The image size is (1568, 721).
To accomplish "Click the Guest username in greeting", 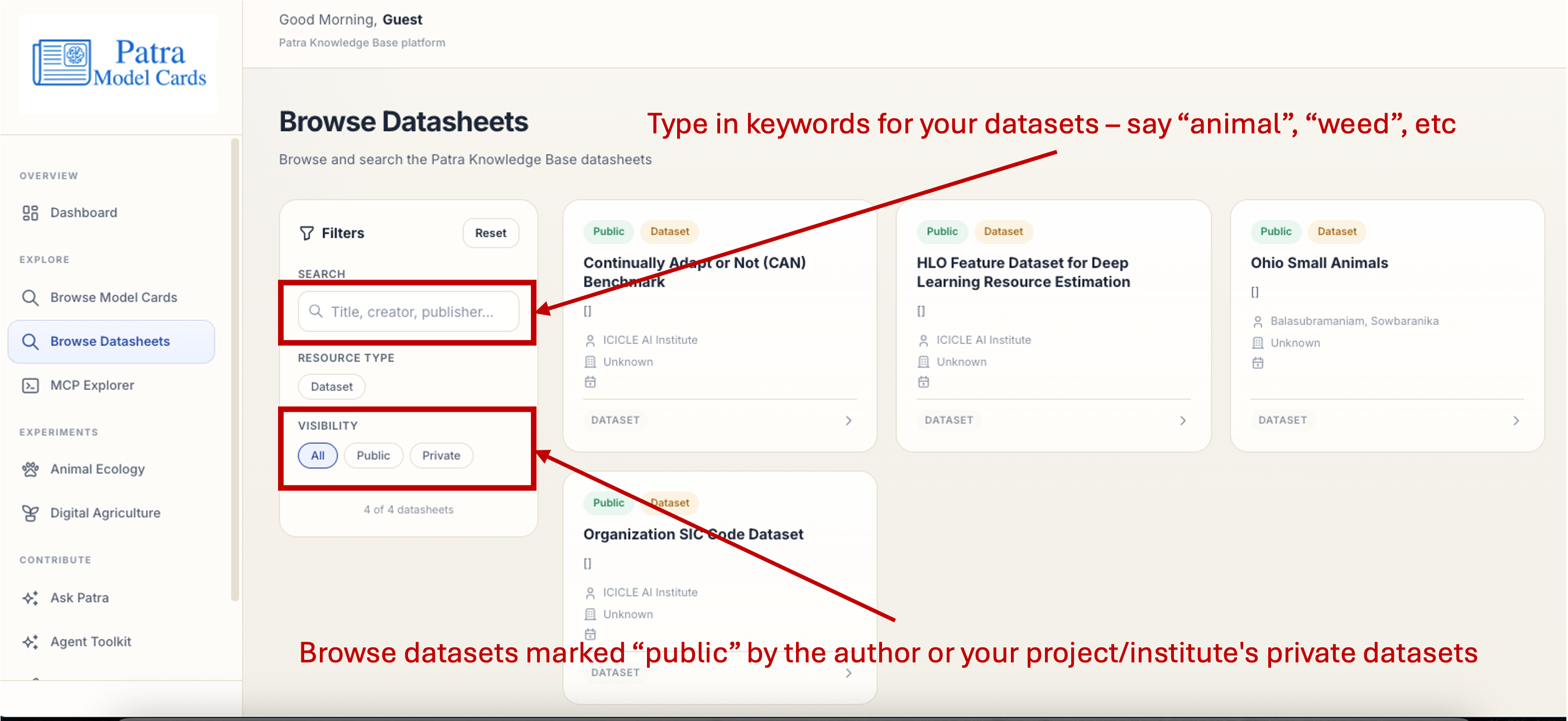I will click(x=402, y=20).
